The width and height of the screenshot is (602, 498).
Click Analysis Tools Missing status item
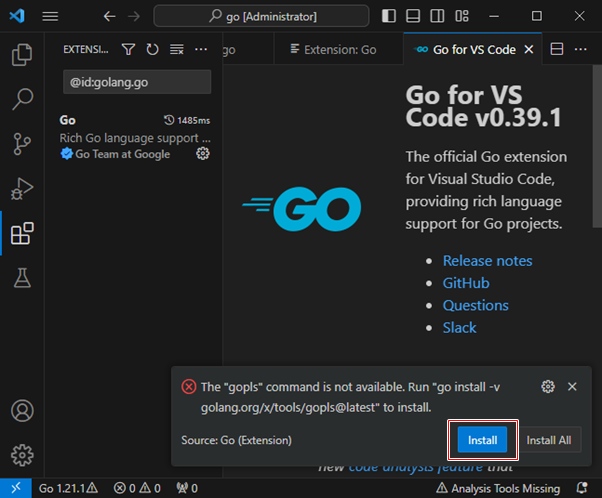[x=498, y=488]
